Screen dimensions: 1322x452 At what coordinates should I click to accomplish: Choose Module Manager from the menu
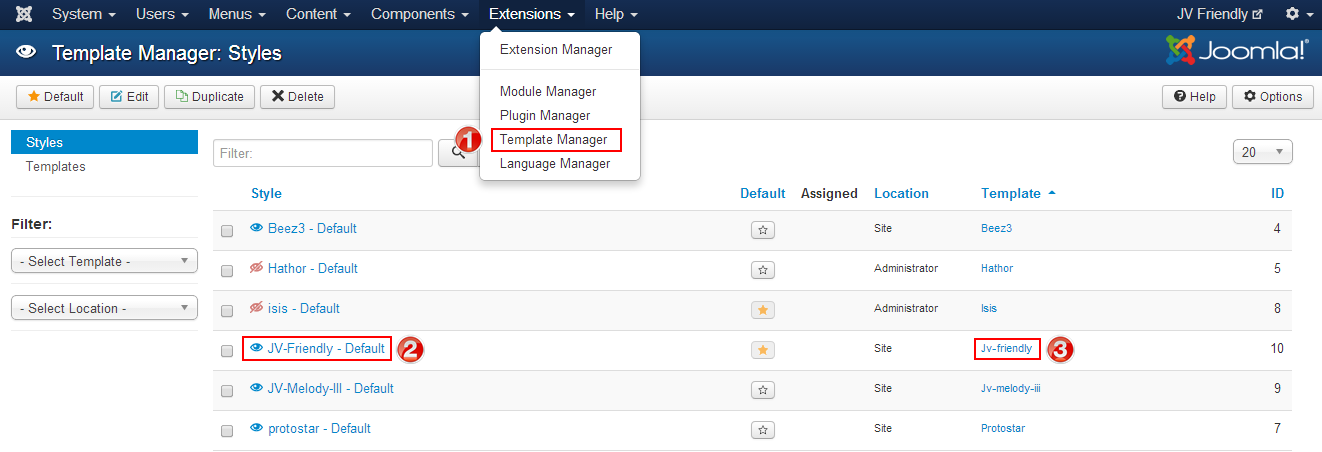548,91
